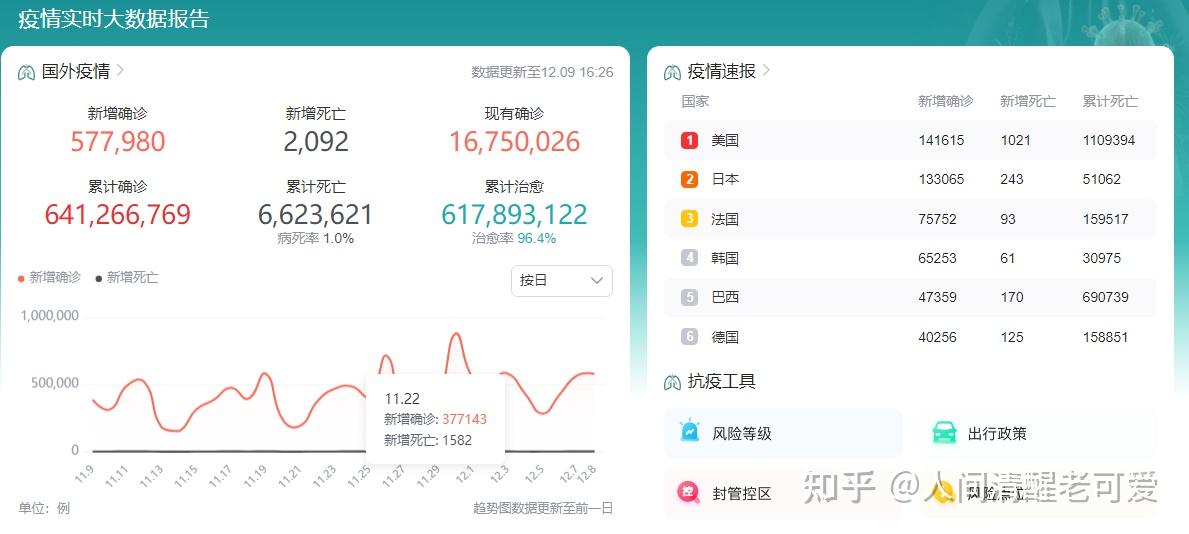The width and height of the screenshot is (1189, 534).
Task: Open 国外疫情 section title
Action: tap(76, 71)
